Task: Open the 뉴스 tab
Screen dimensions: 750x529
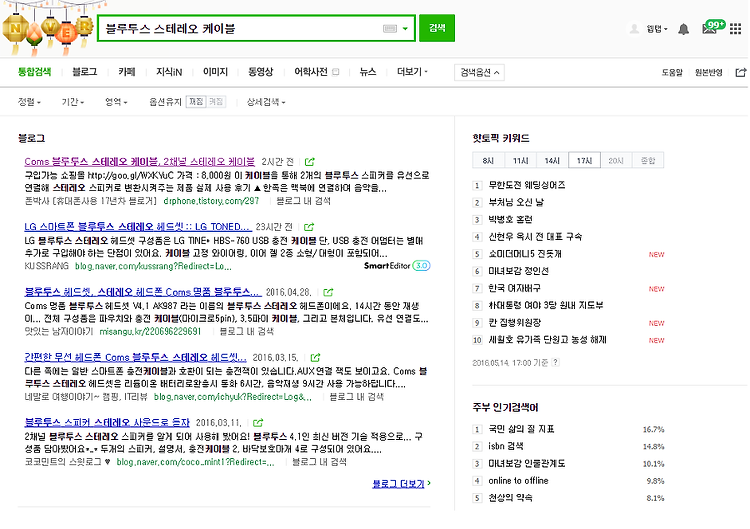Action: [368, 72]
